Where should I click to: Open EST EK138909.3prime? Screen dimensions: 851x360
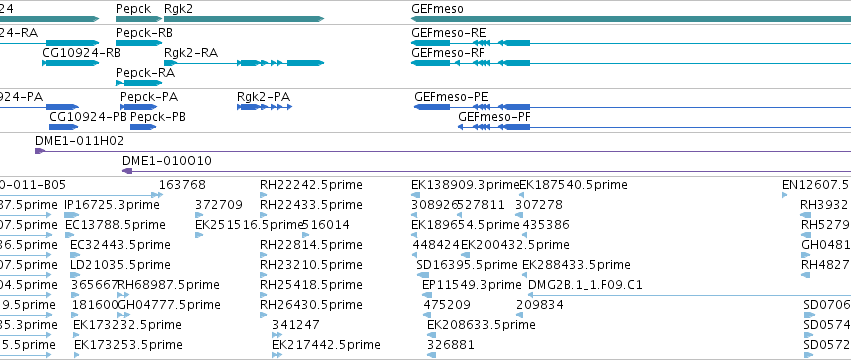tap(465, 185)
